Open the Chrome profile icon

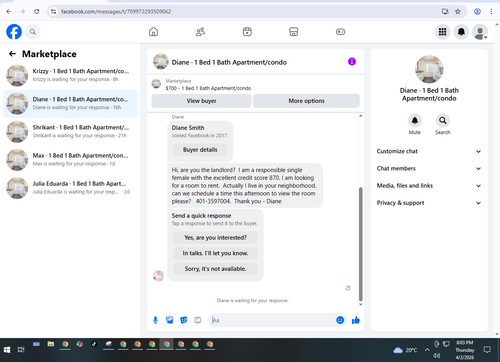[477, 12]
